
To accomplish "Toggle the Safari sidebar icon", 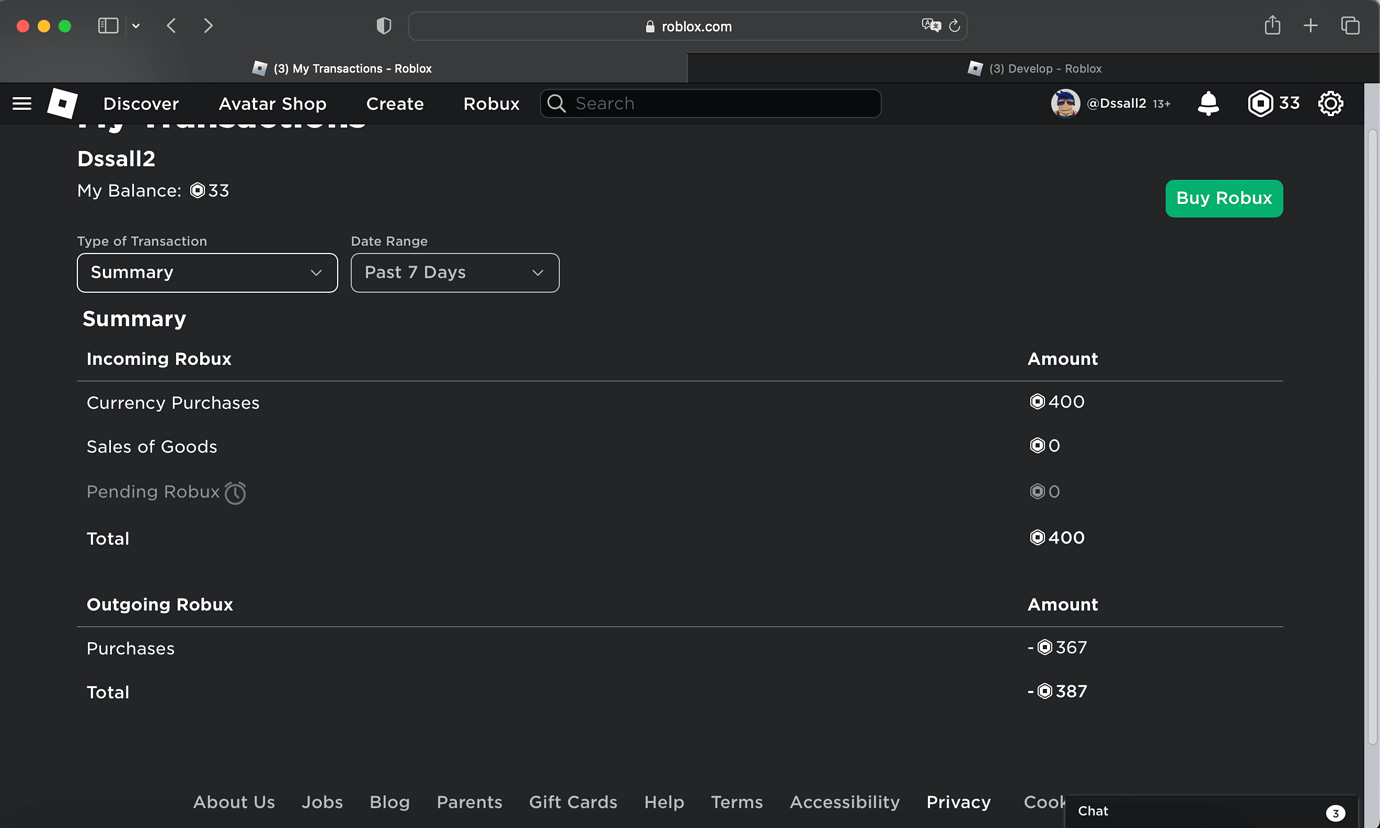I will [x=108, y=26].
